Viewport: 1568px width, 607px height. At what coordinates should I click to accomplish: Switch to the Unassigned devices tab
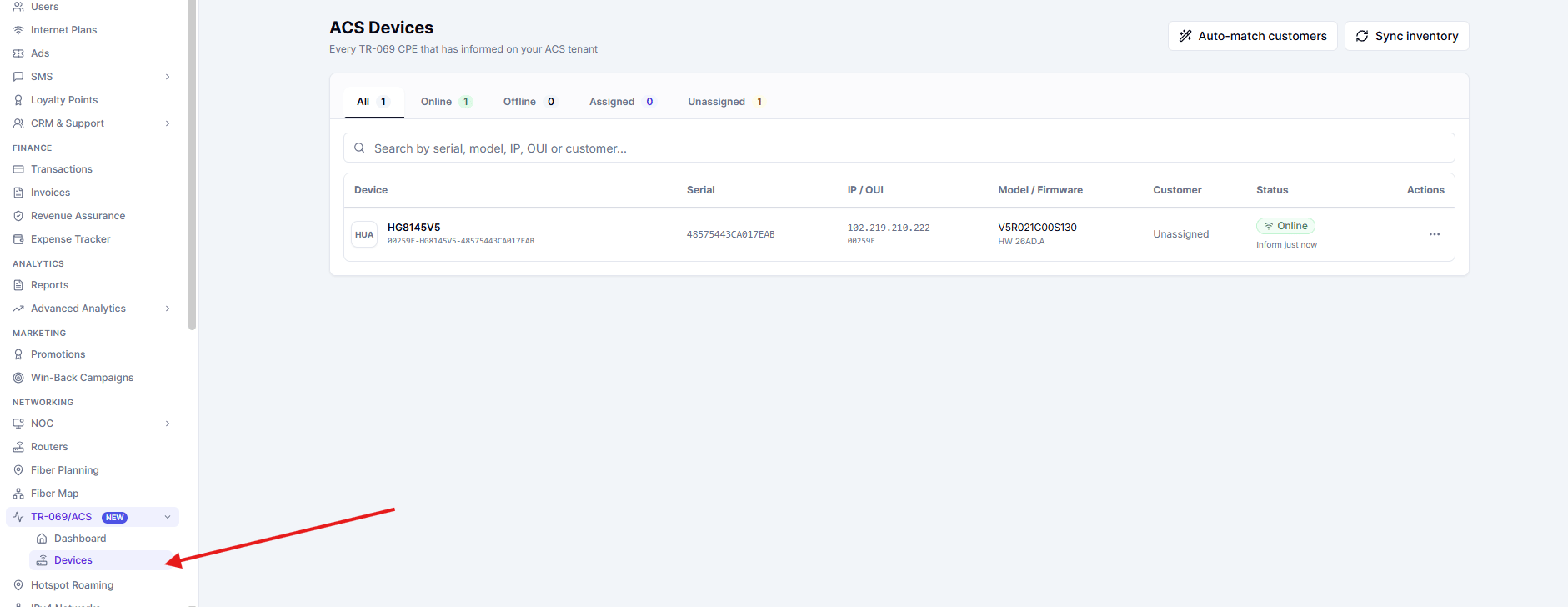coord(725,102)
